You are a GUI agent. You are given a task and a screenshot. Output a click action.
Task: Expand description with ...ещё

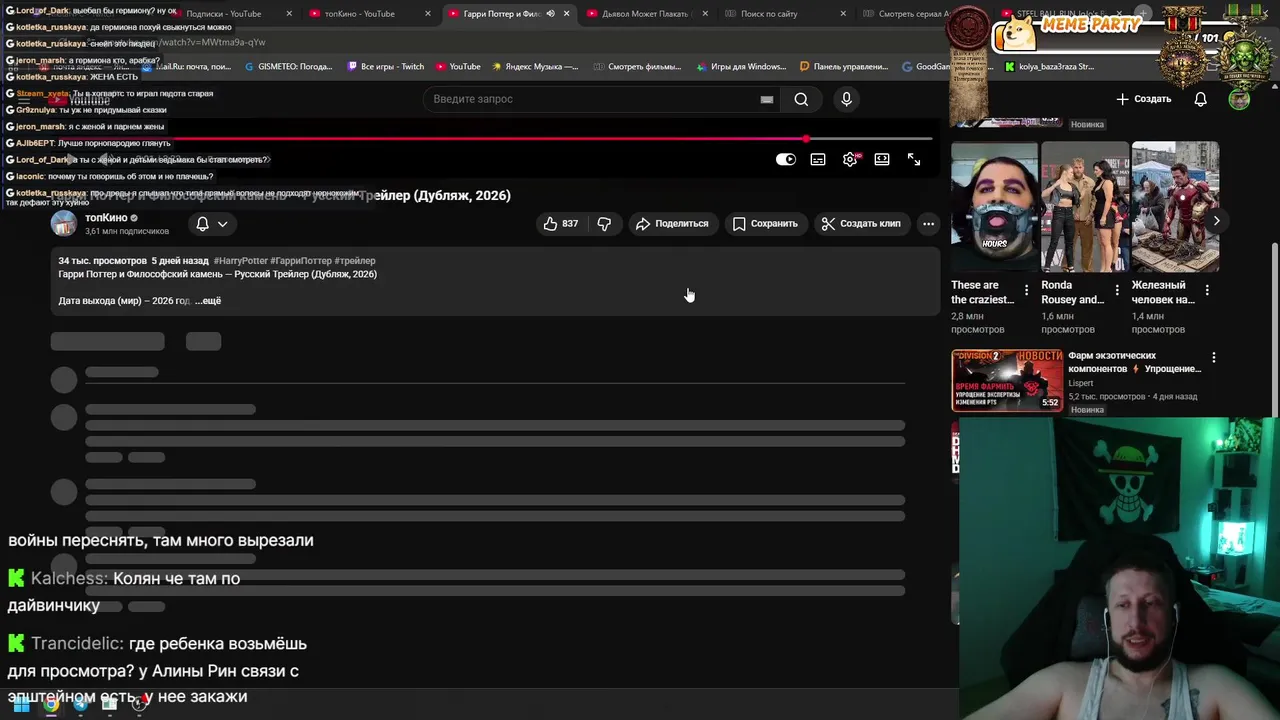pyautogui.click(x=207, y=301)
